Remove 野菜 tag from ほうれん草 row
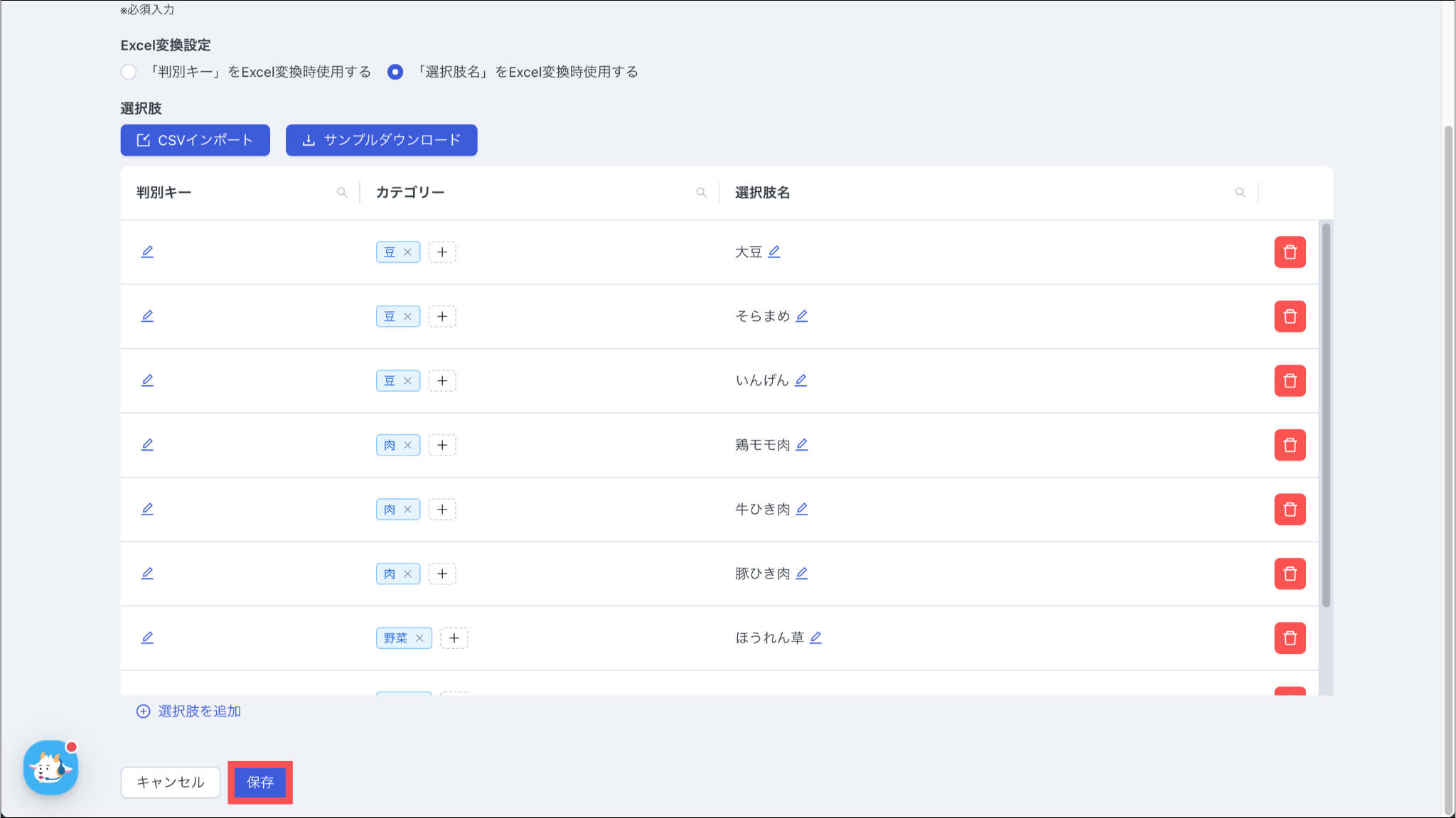Viewport: 1456px width, 818px height. (419, 638)
